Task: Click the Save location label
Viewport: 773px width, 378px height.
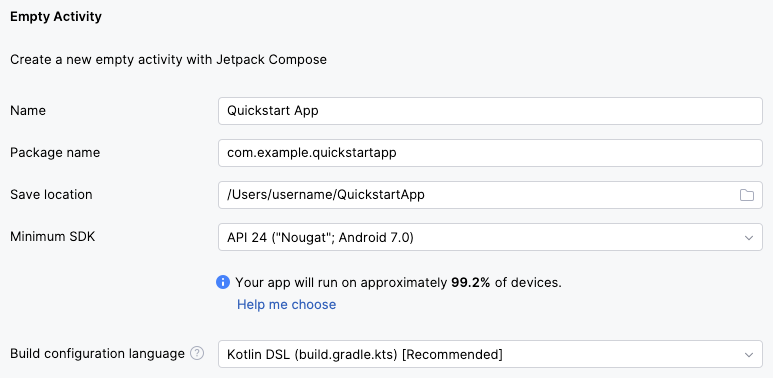Action: point(51,194)
